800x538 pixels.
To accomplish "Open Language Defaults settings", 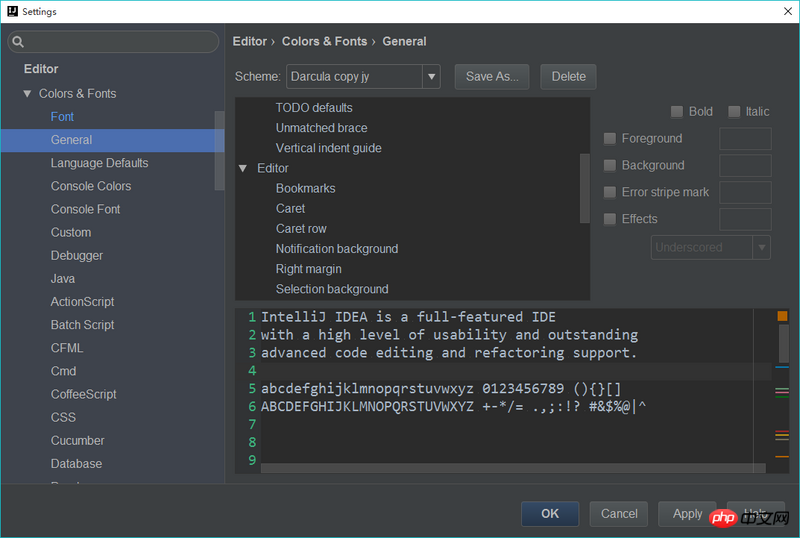I will 99,163.
